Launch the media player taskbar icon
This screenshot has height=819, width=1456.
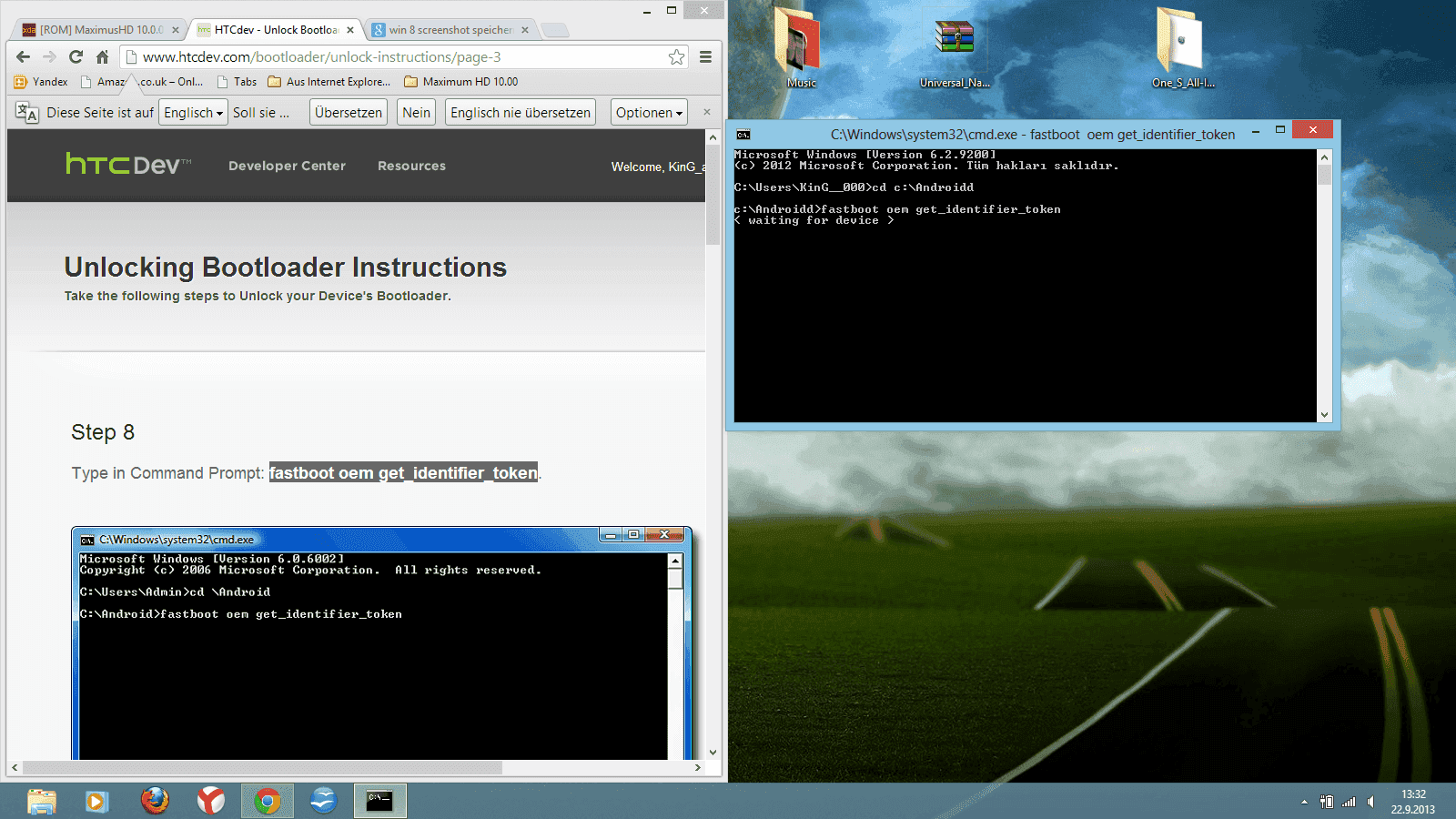[x=96, y=801]
